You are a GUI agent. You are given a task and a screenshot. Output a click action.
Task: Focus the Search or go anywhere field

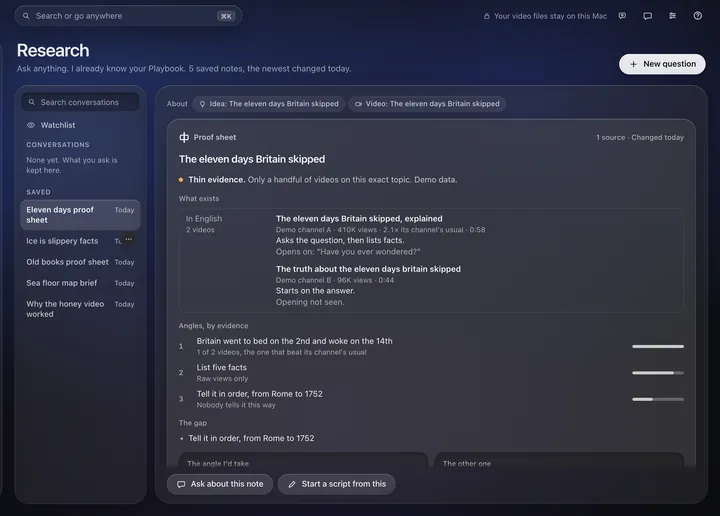pos(128,16)
